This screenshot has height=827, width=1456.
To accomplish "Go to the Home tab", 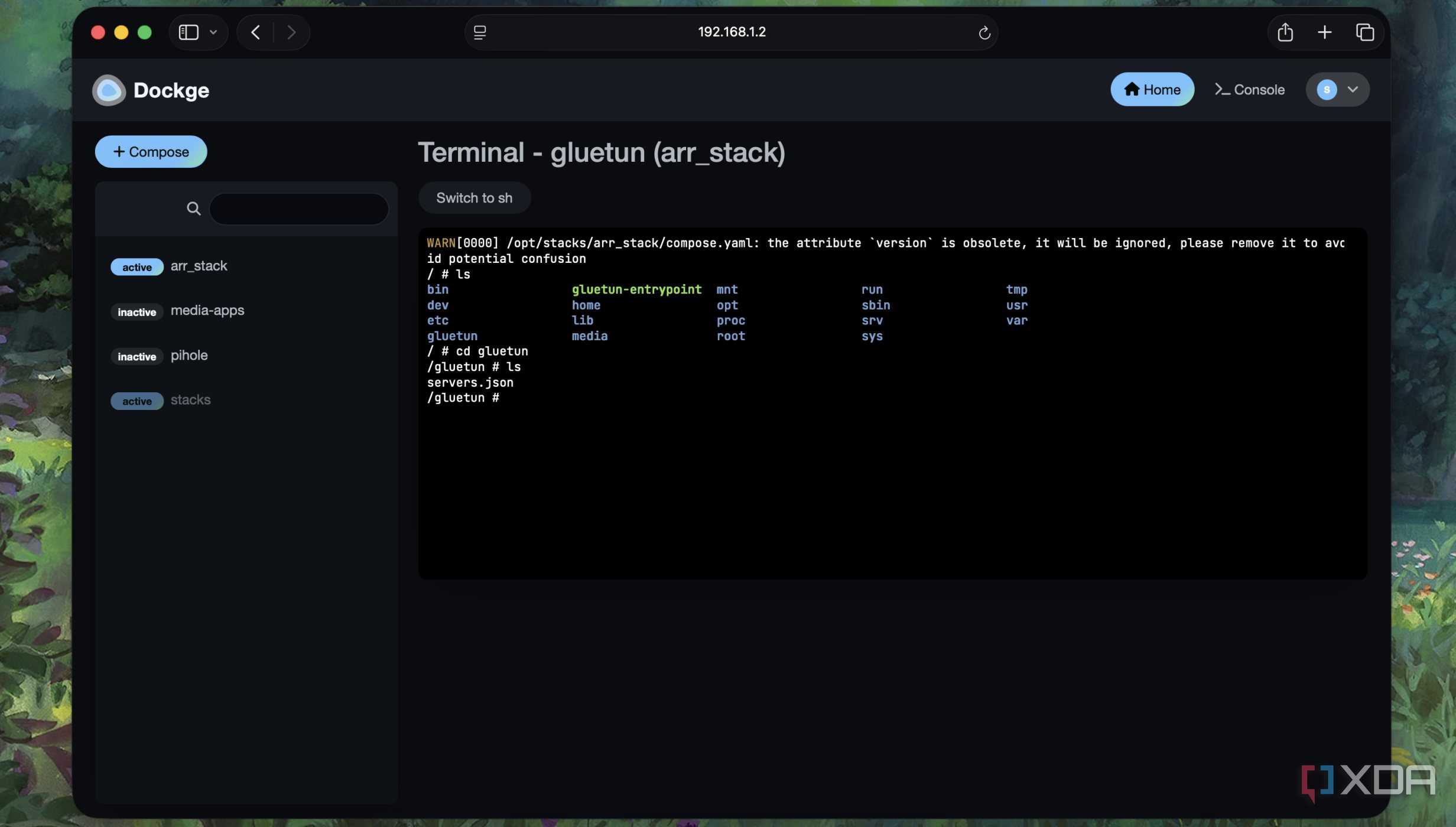I will 1152,89.
